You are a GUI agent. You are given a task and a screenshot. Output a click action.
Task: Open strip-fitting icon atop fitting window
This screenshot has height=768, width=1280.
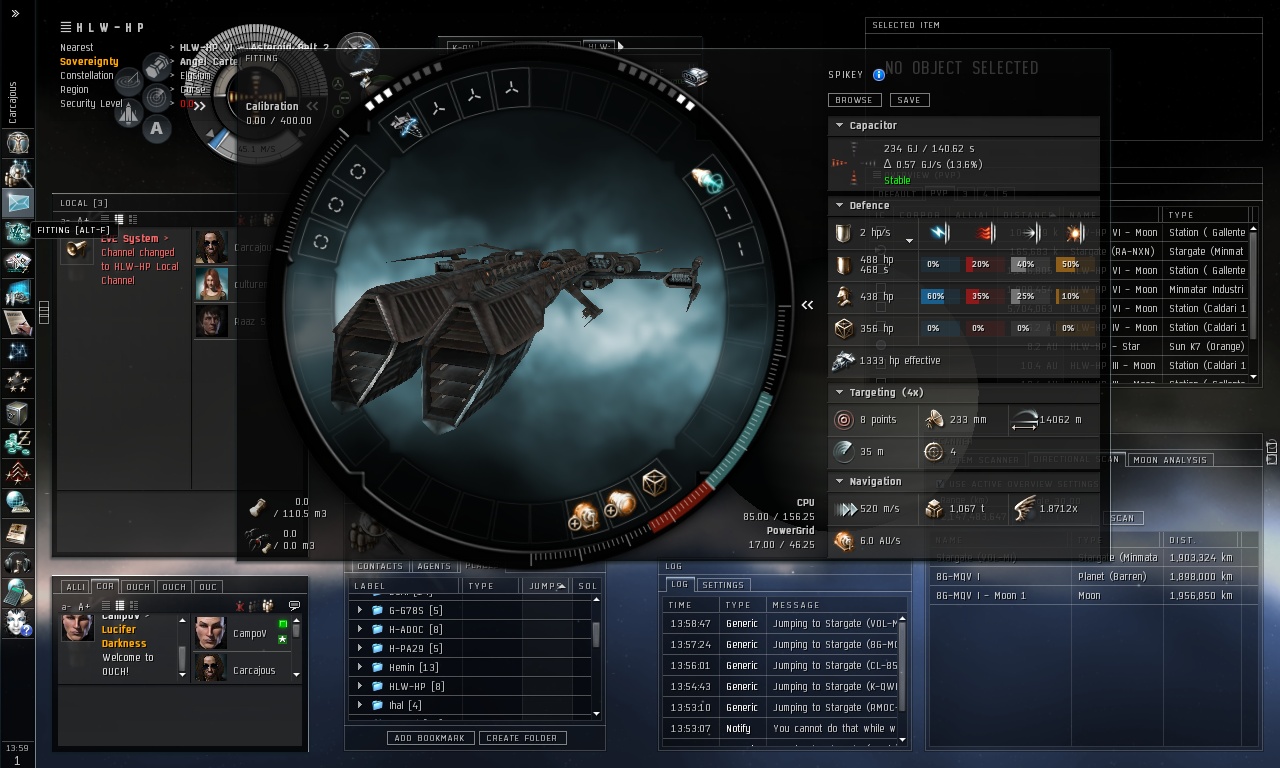click(696, 76)
